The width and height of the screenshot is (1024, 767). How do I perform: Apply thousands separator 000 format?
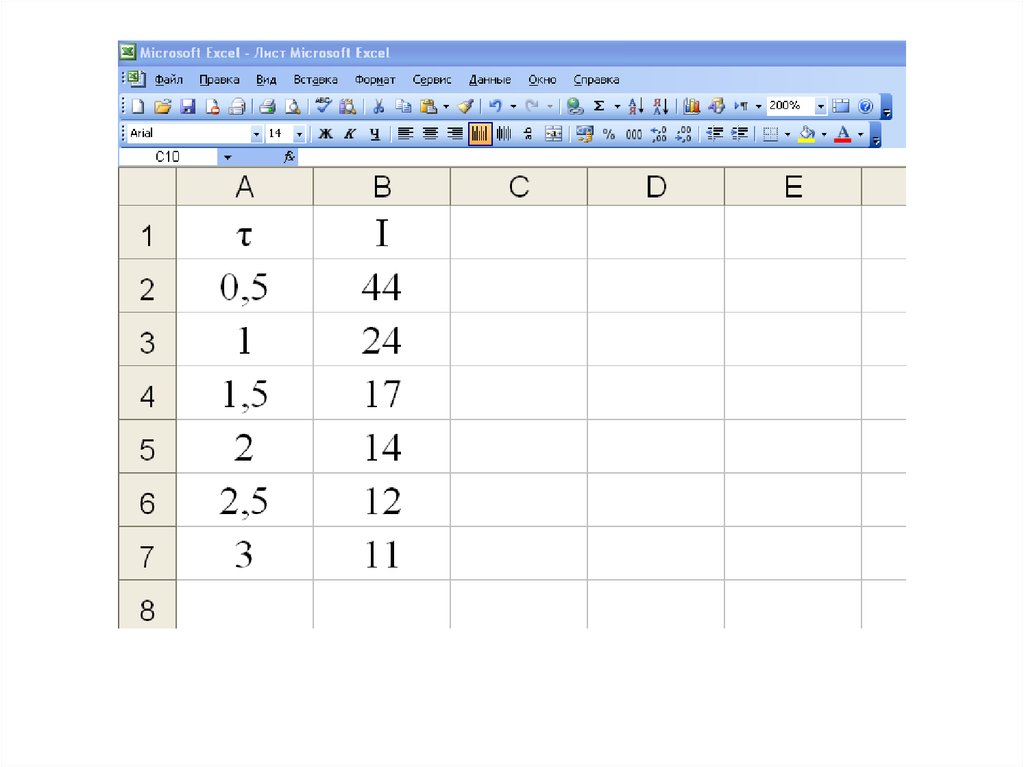click(633, 134)
